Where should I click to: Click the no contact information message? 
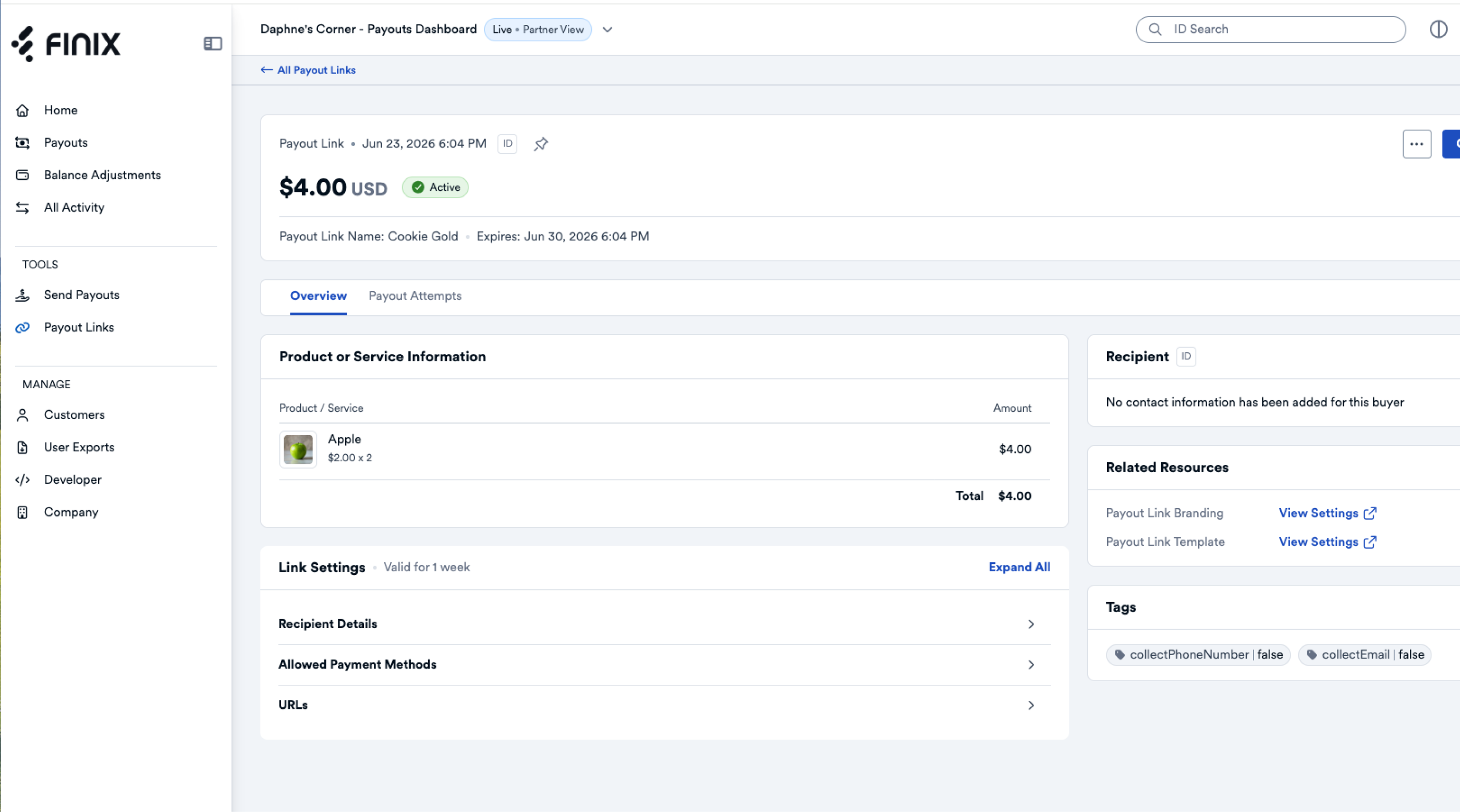coord(1255,402)
